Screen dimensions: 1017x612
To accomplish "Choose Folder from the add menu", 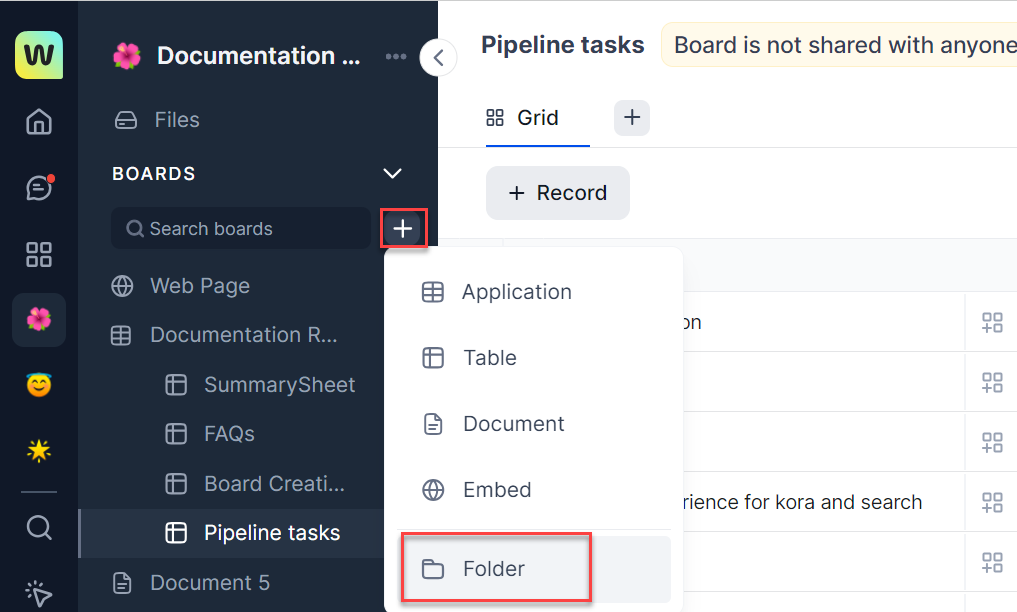I will click(x=495, y=569).
